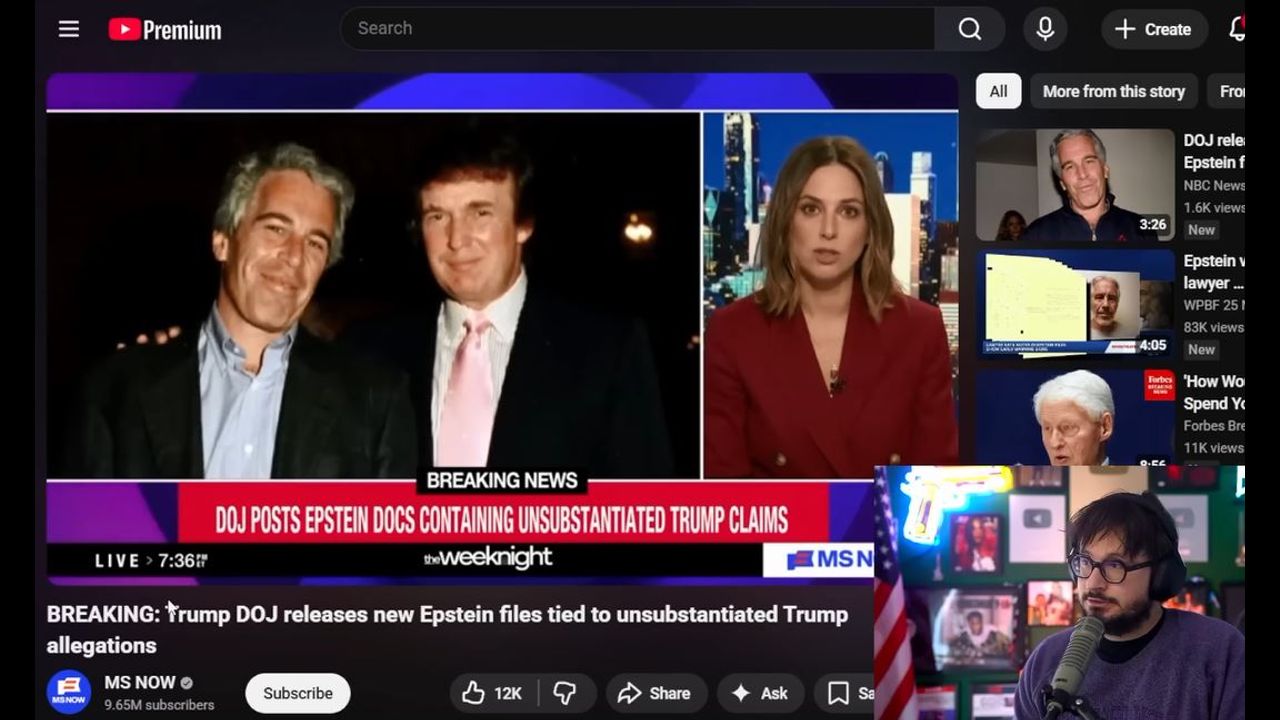This screenshot has height=720, width=1280.
Task: Click the magnifying glass search button
Action: click(969, 29)
